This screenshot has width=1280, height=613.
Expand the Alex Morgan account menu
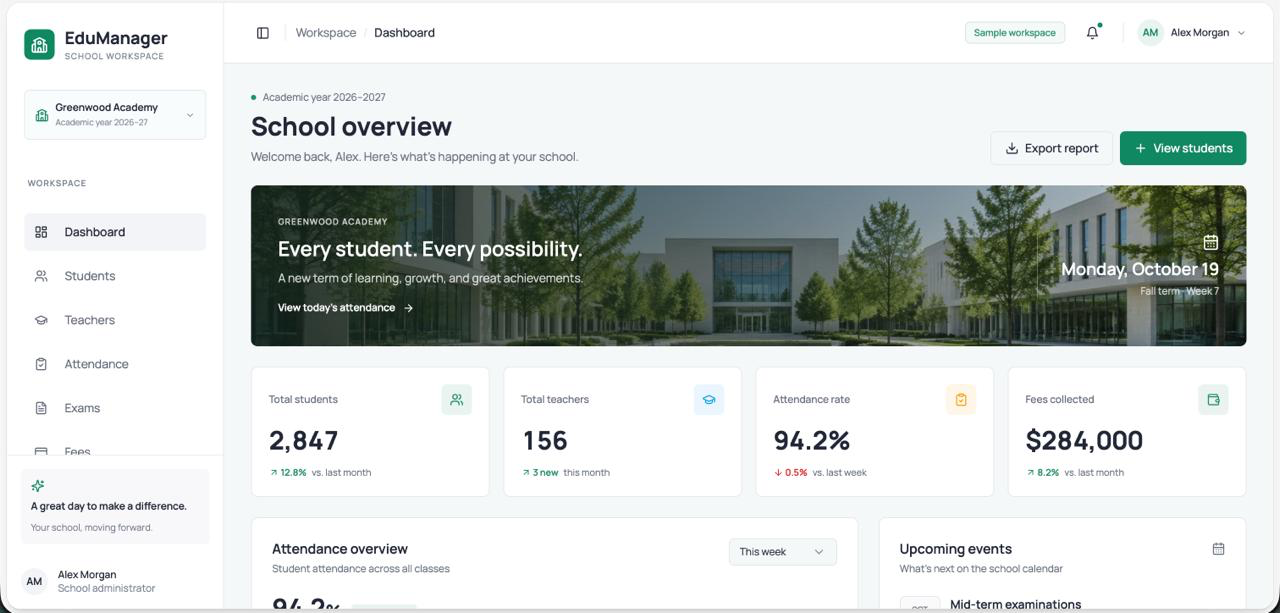(1192, 33)
